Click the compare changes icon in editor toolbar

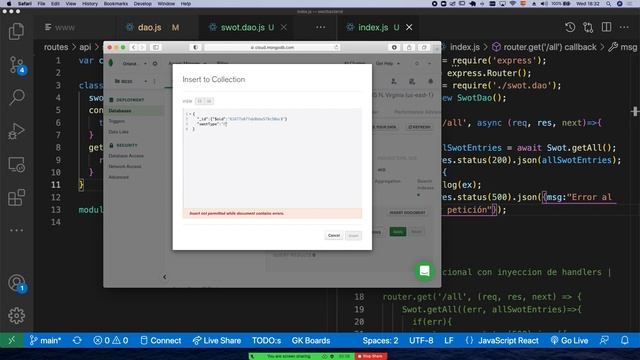click(588, 27)
